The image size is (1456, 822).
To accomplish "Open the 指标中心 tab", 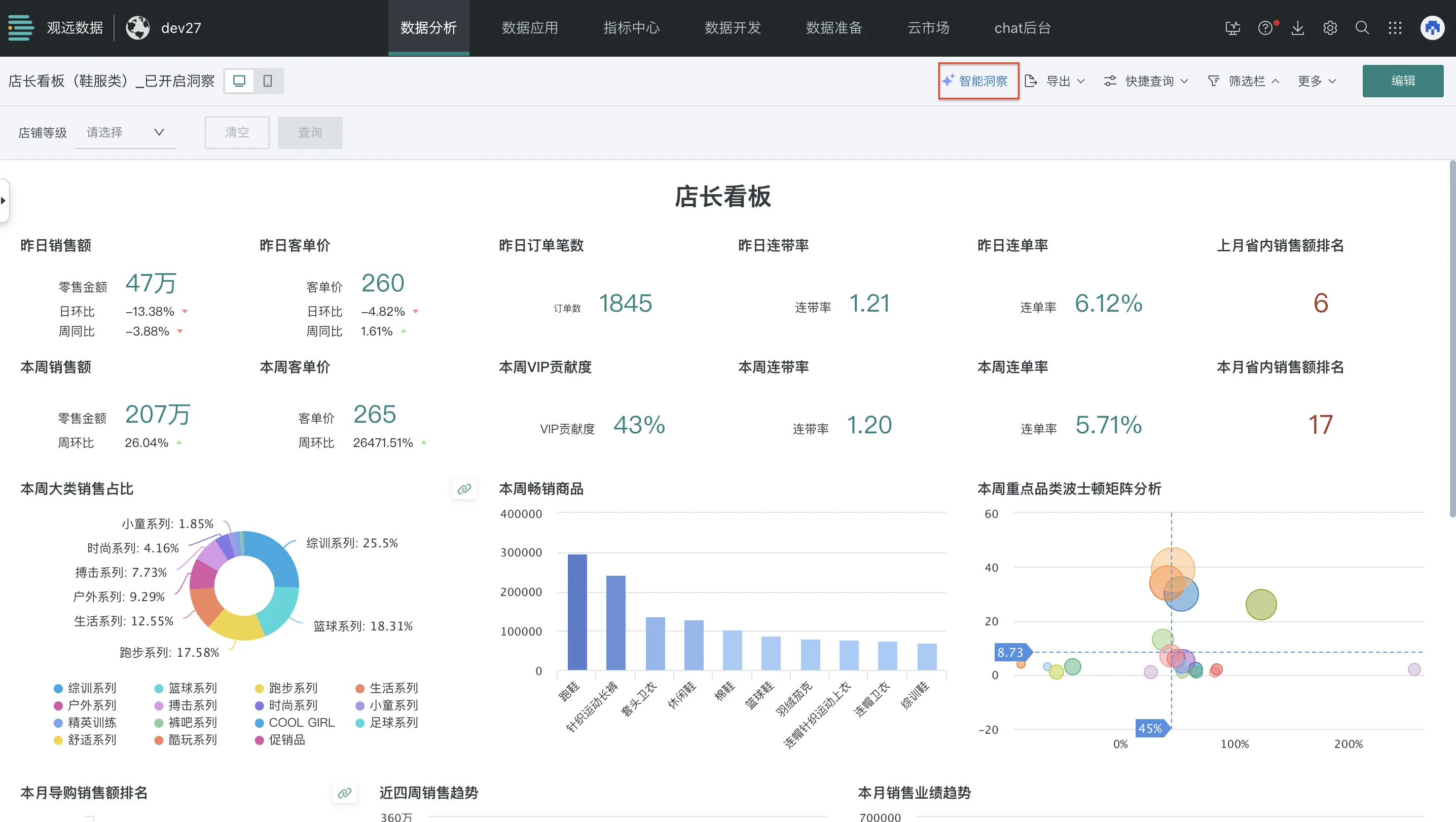I will (631, 28).
